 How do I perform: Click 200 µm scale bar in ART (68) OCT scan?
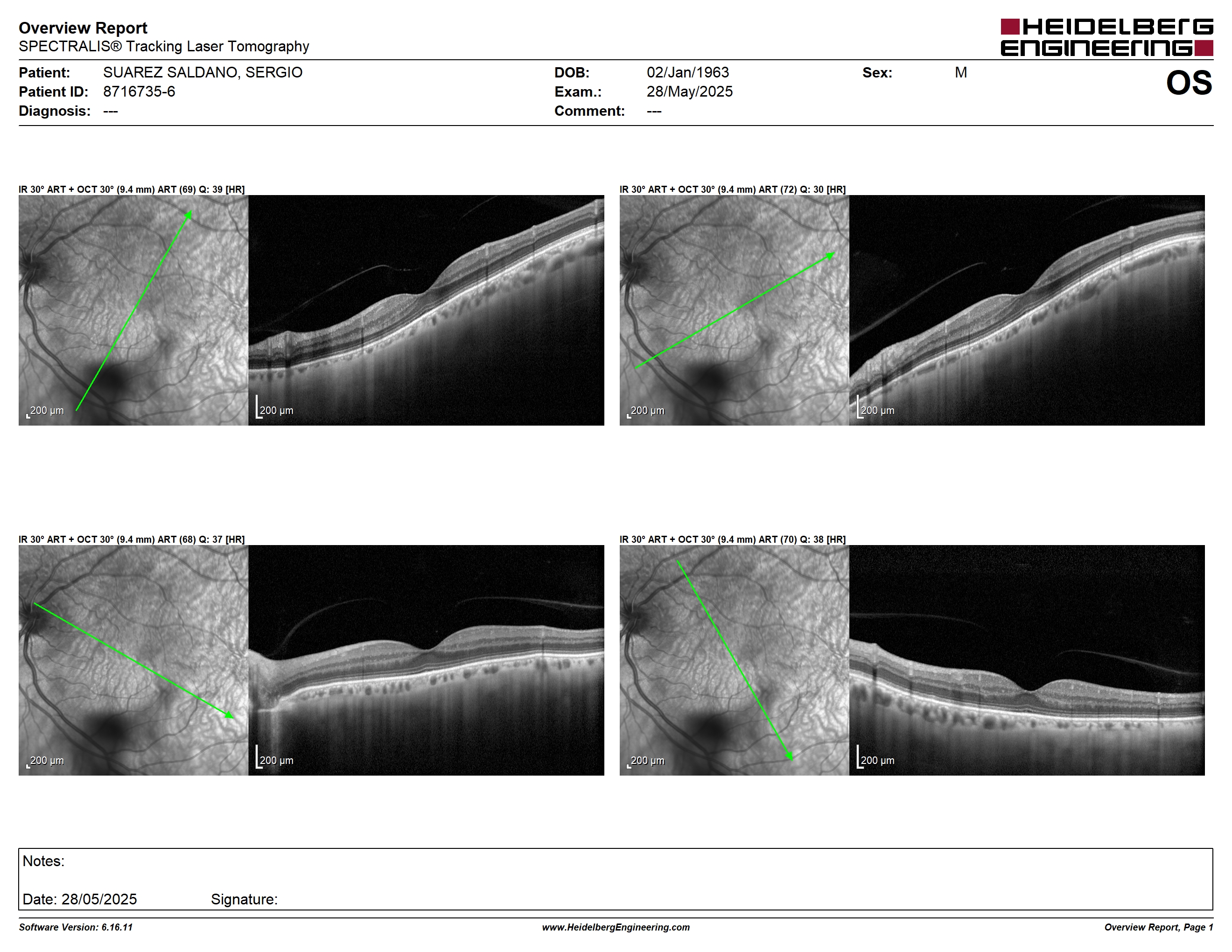(275, 757)
